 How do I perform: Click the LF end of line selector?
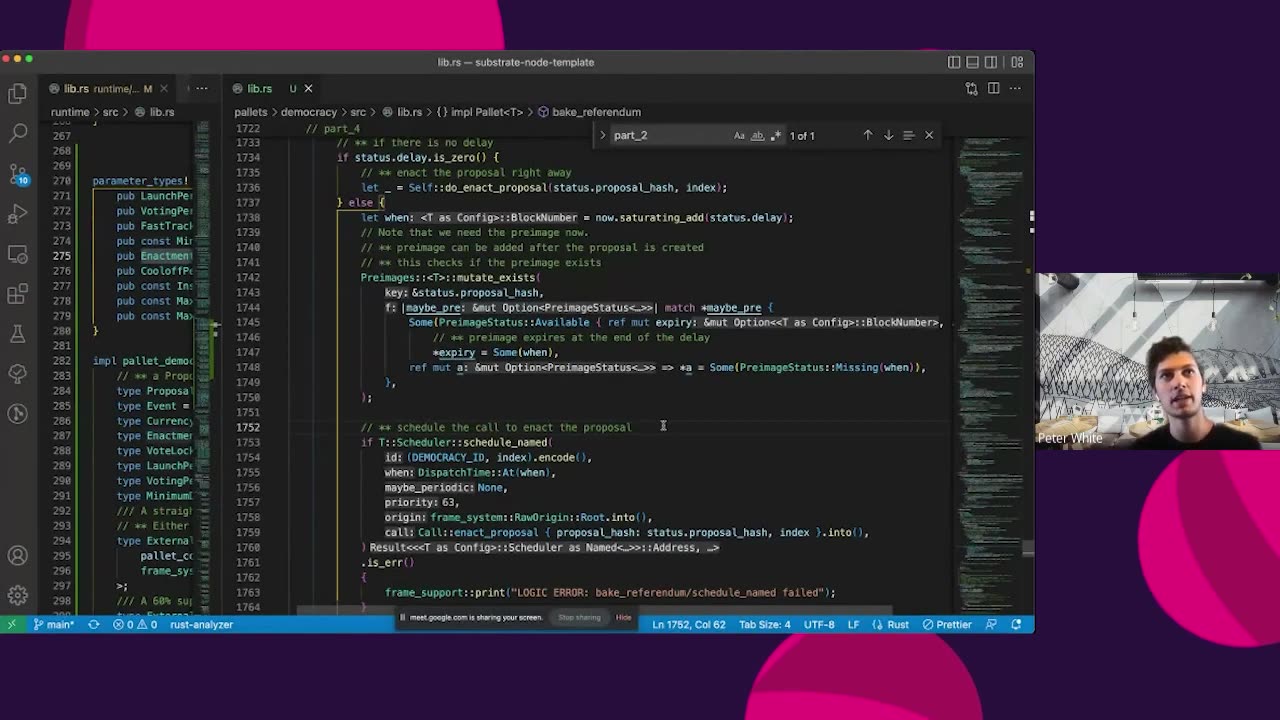pyautogui.click(x=854, y=624)
